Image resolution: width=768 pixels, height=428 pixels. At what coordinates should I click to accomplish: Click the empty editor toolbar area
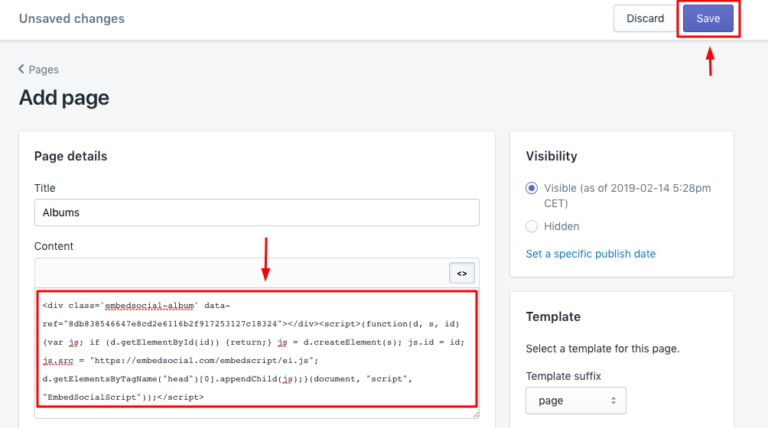point(240,273)
